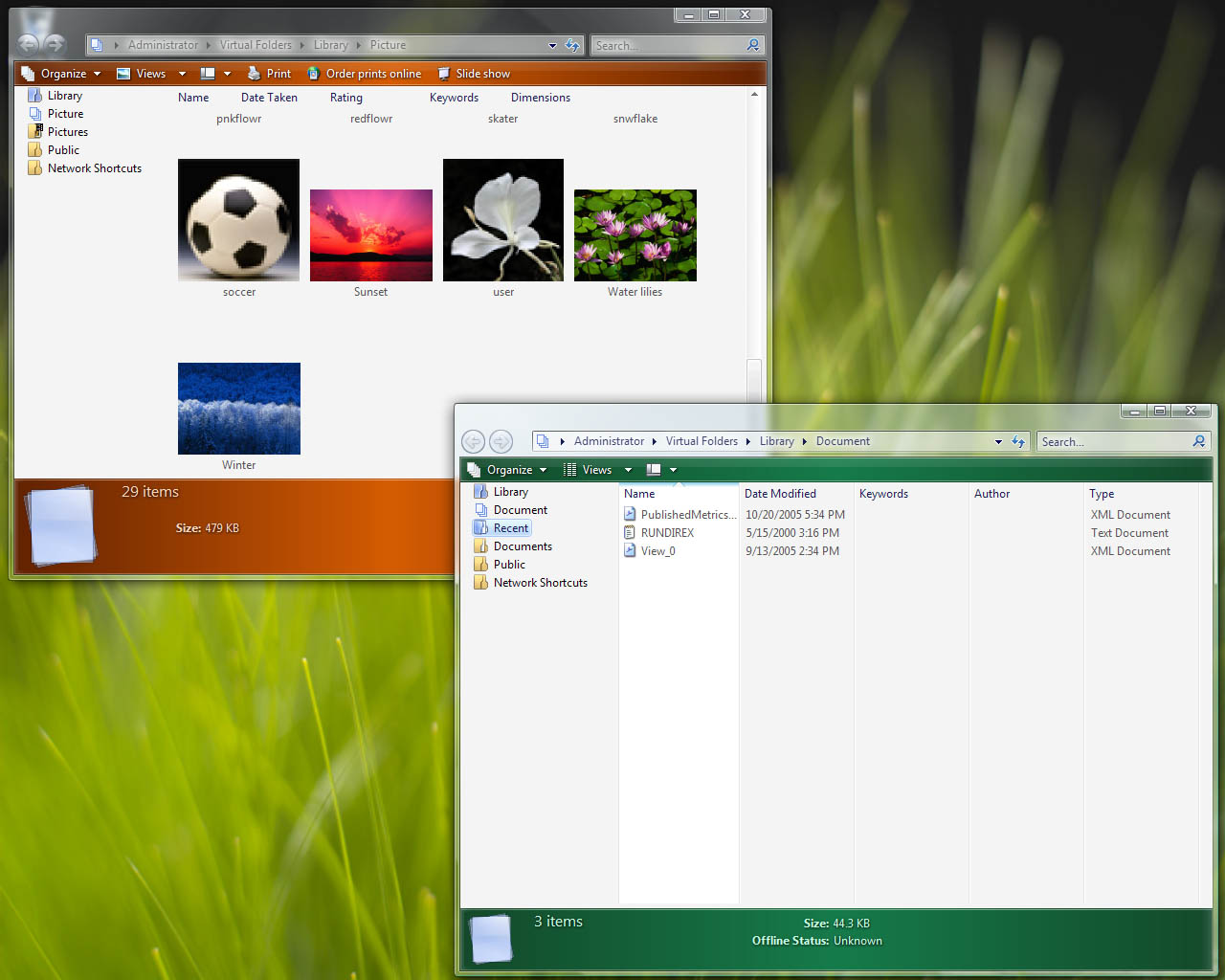Click search magnifier icon in Document window
Screen dimensions: 1225x980
(1199, 441)
